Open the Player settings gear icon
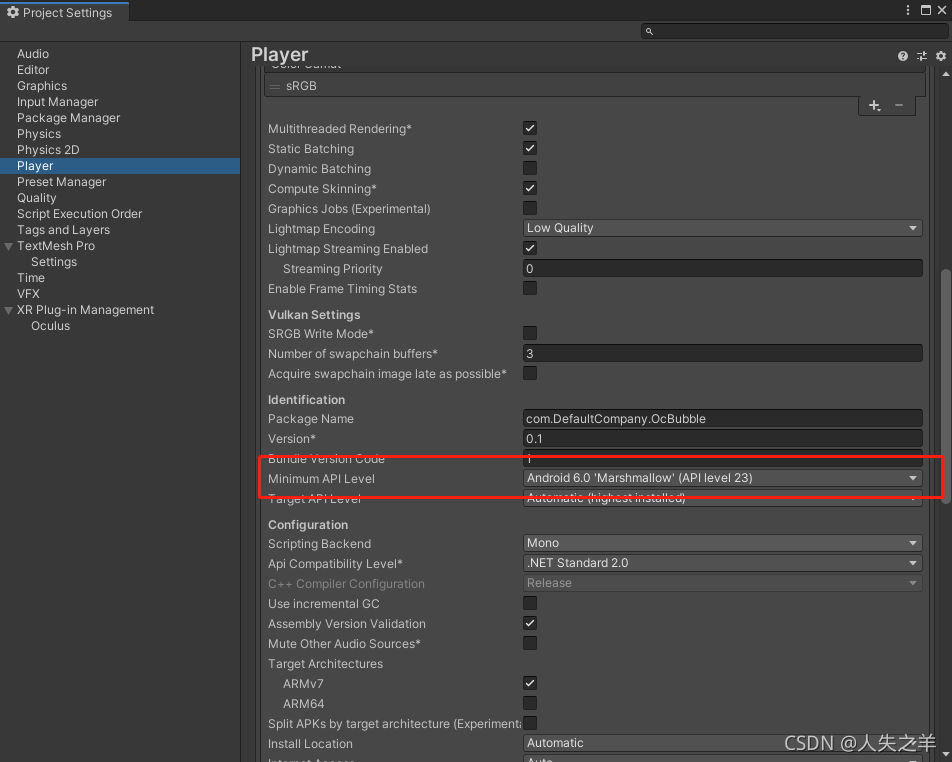The image size is (952, 762). (x=940, y=56)
